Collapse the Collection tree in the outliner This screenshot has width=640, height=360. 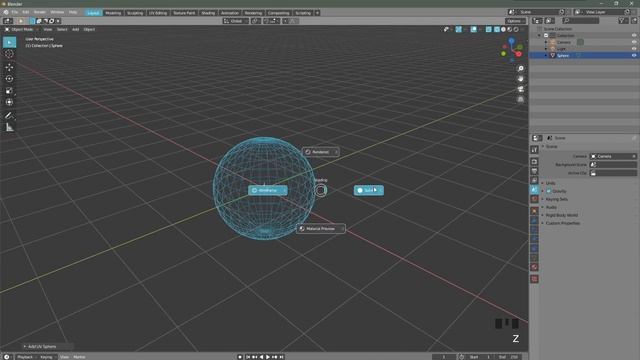539,36
